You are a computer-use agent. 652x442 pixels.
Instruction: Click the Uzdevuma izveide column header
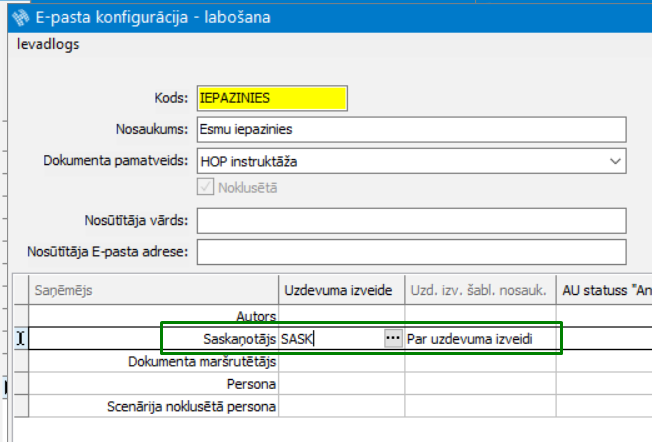pos(341,290)
